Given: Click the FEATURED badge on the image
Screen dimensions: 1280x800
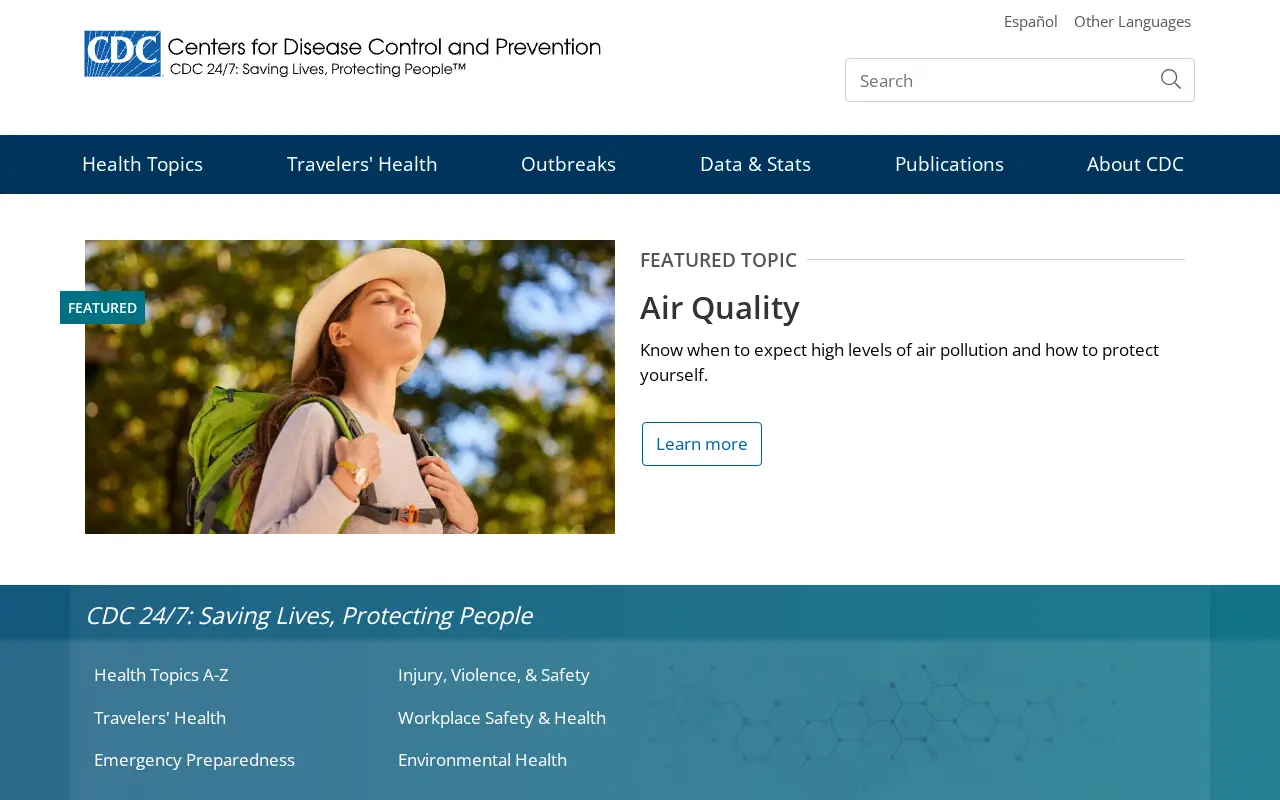Looking at the screenshot, I should click(x=102, y=308).
